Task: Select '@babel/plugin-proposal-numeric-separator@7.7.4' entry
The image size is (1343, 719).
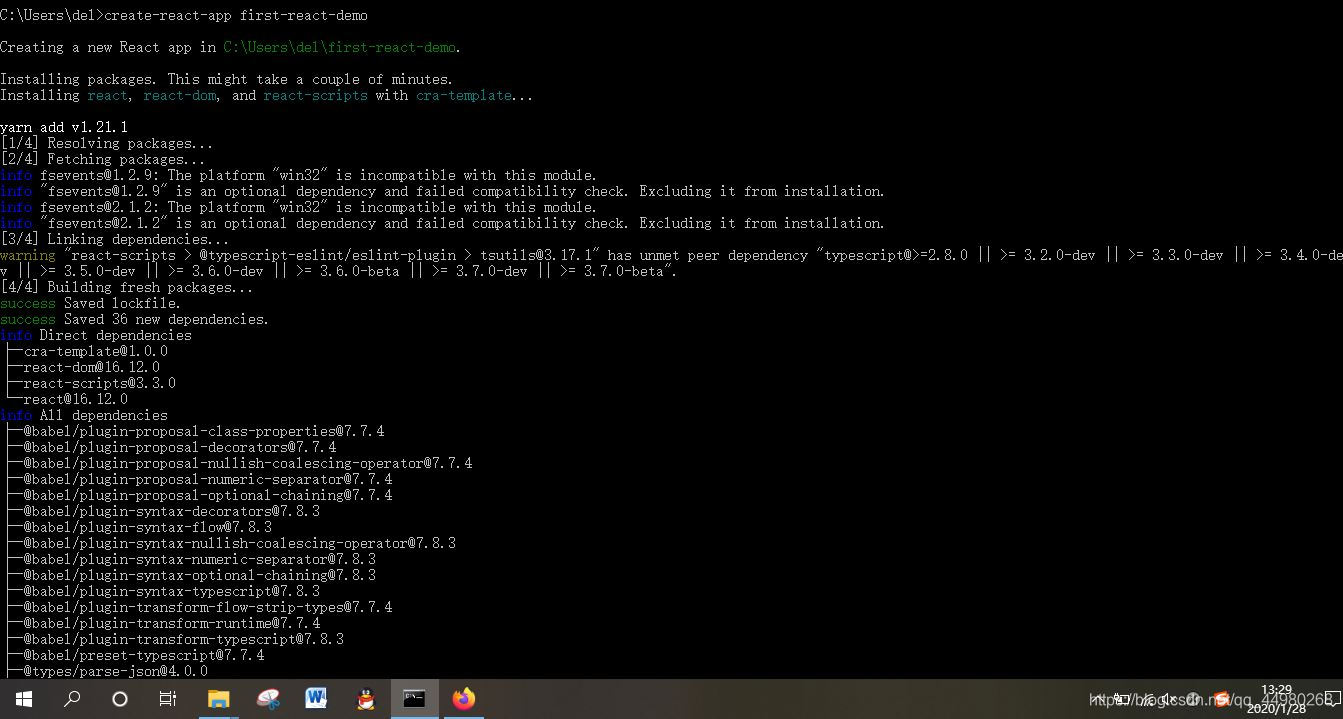Action: (208, 479)
